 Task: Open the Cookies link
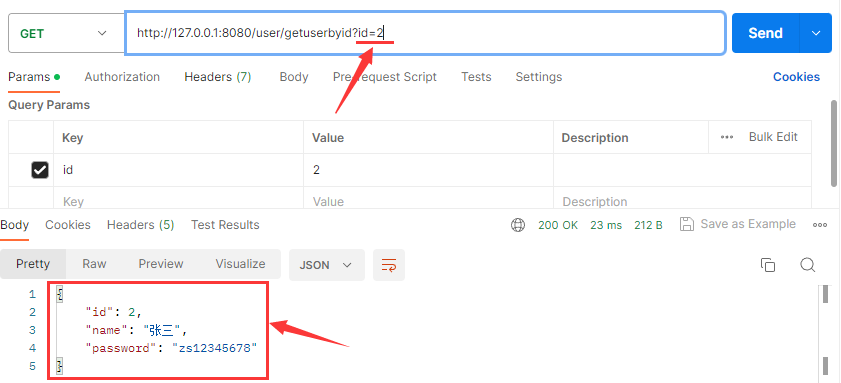pyautogui.click(x=796, y=77)
